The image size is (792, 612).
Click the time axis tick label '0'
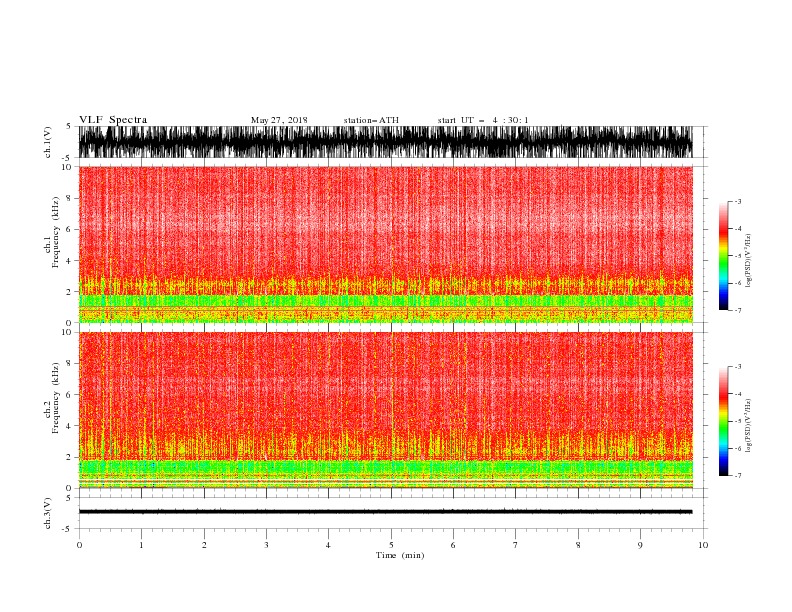pos(79,545)
